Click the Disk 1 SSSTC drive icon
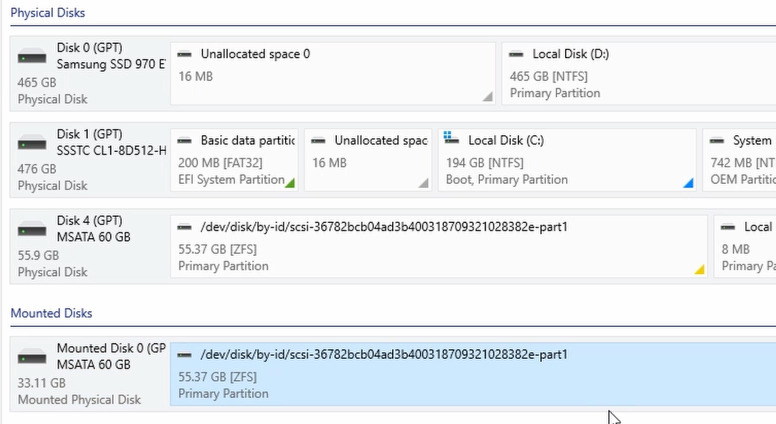 click(32, 144)
